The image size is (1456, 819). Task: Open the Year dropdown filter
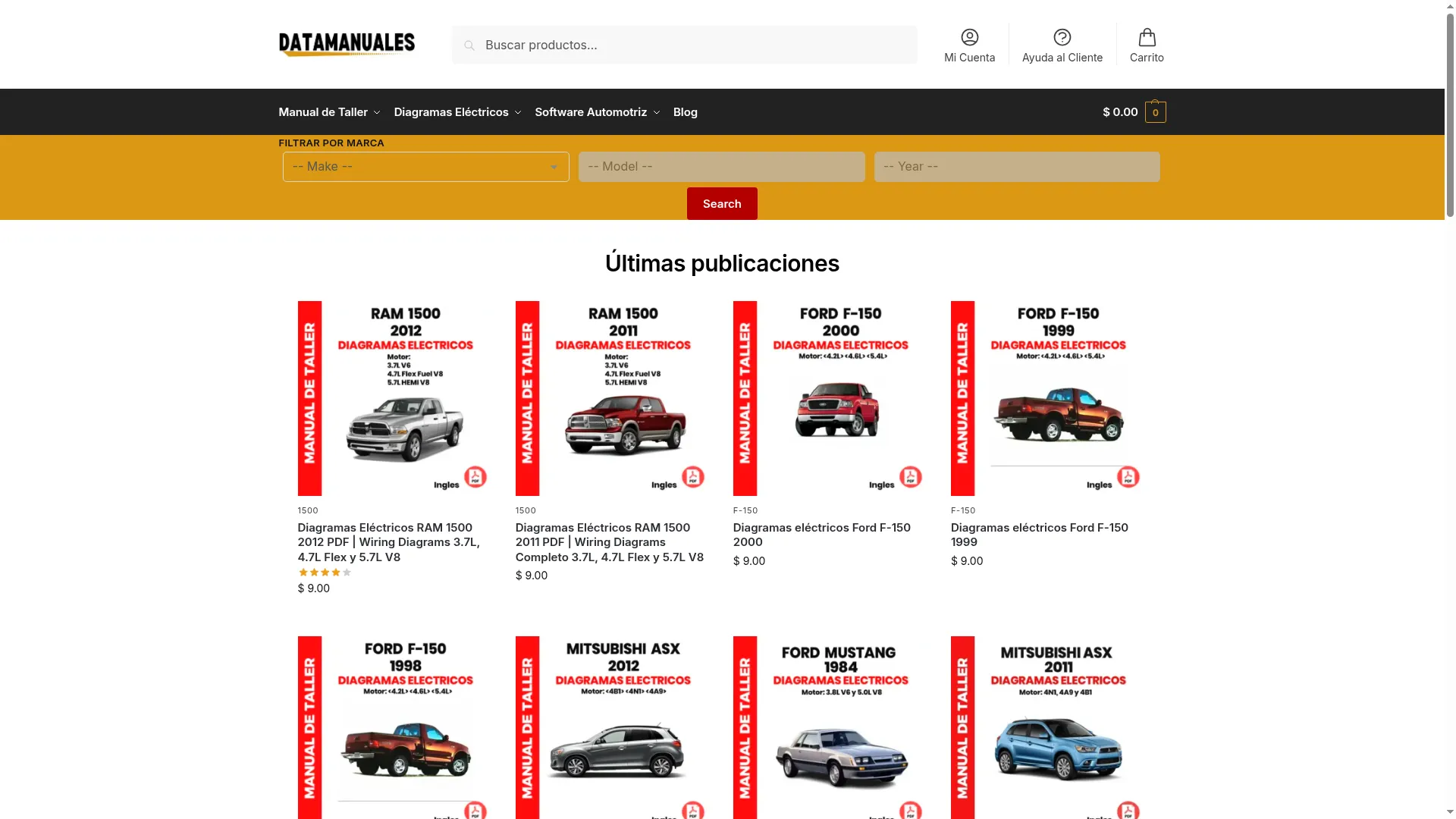[x=1016, y=167]
